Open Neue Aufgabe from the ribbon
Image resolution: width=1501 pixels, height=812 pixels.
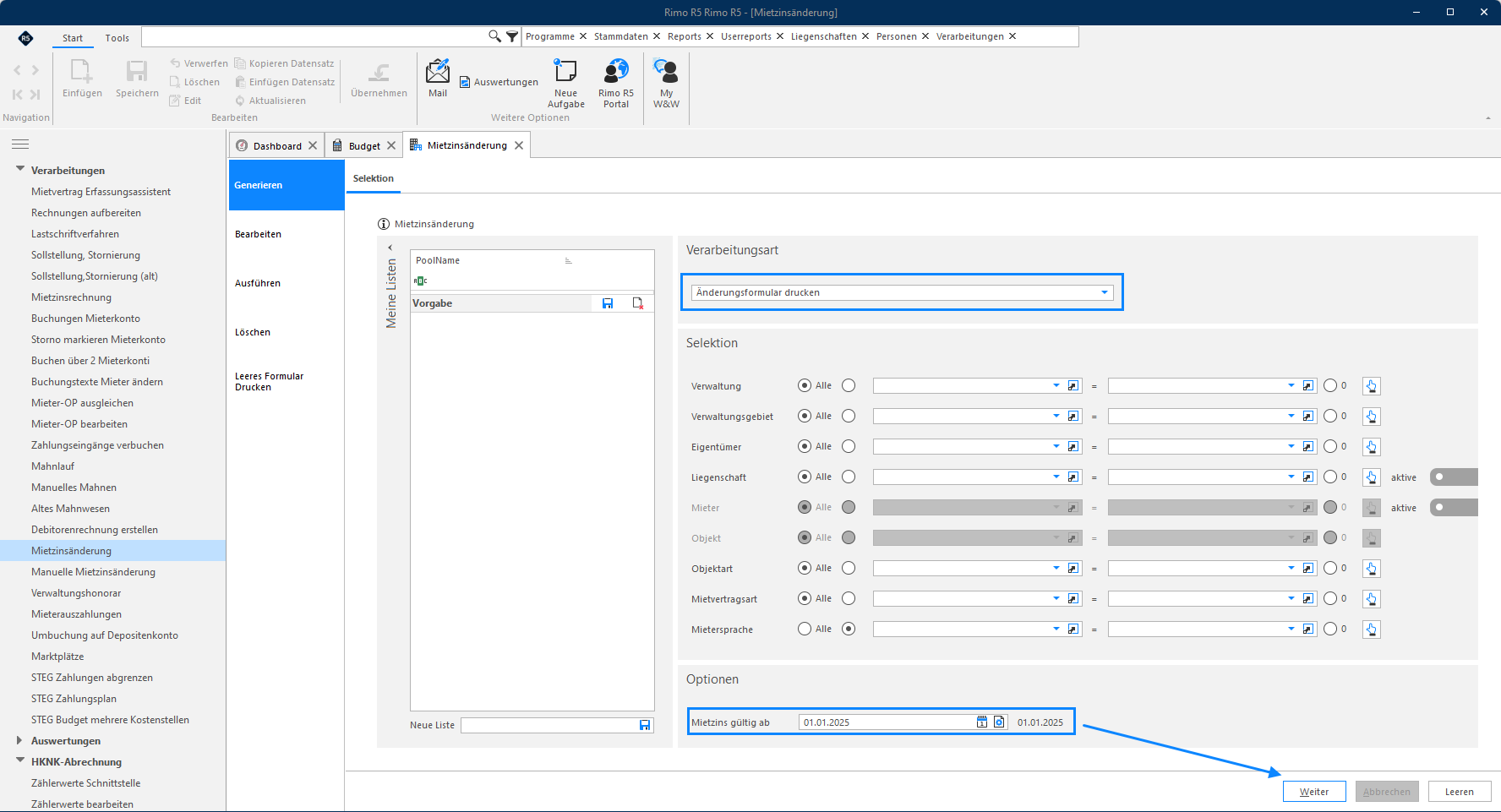coord(565,84)
